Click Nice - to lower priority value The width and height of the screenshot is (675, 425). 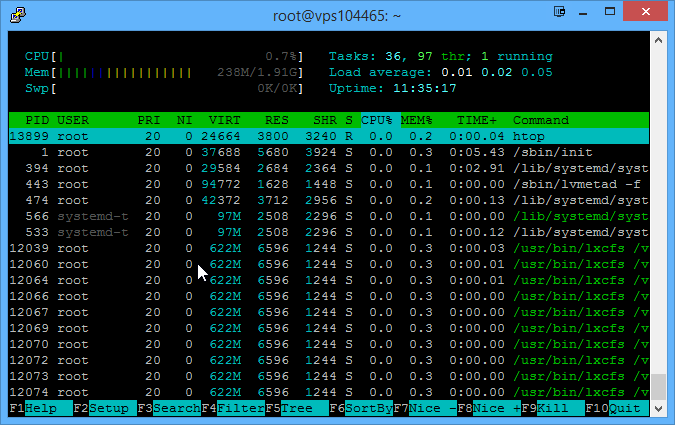[x=432, y=409]
